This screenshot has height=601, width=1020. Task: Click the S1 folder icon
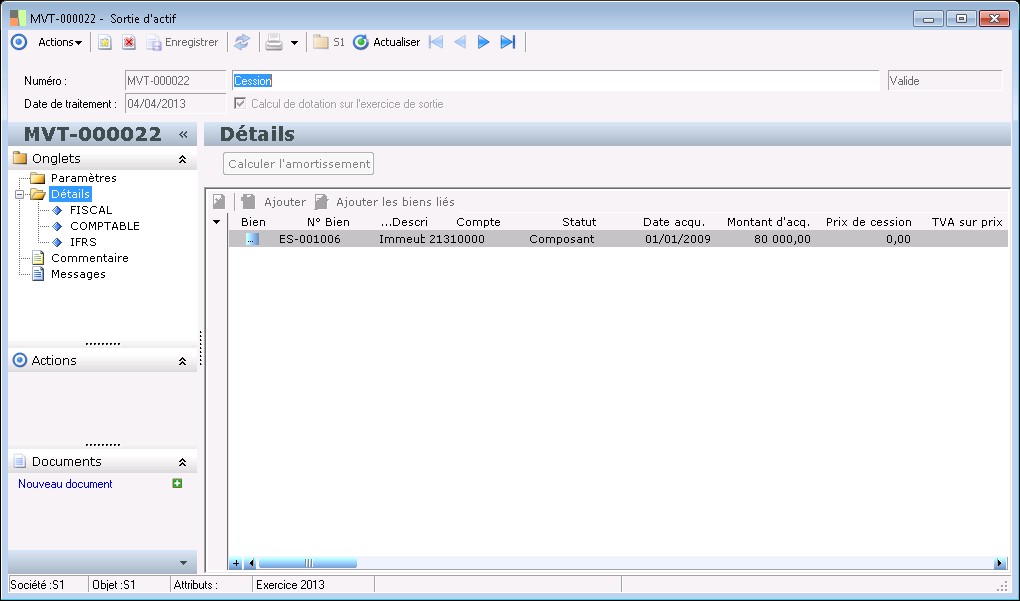click(321, 42)
